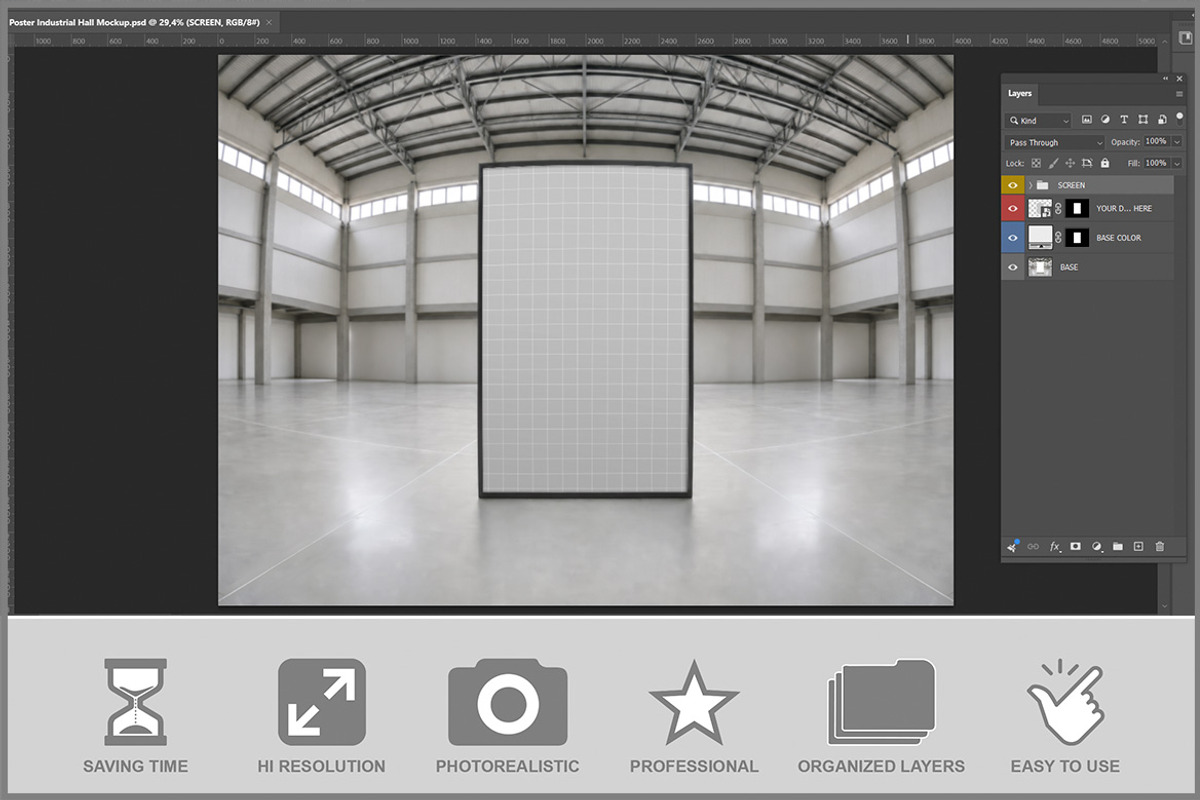Filter layers by pixel layers icon
The height and width of the screenshot is (800, 1200).
point(1087,120)
